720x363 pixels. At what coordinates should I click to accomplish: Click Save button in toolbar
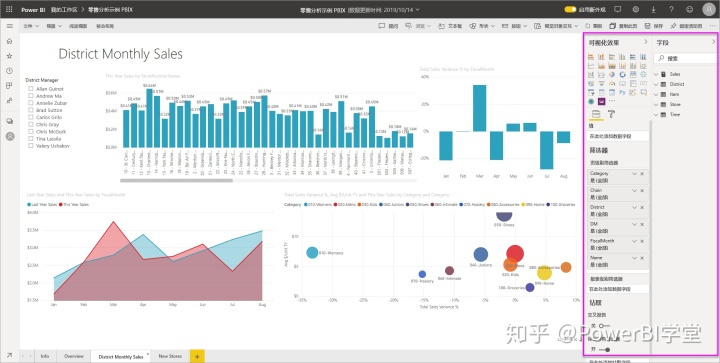coord(654,26)
